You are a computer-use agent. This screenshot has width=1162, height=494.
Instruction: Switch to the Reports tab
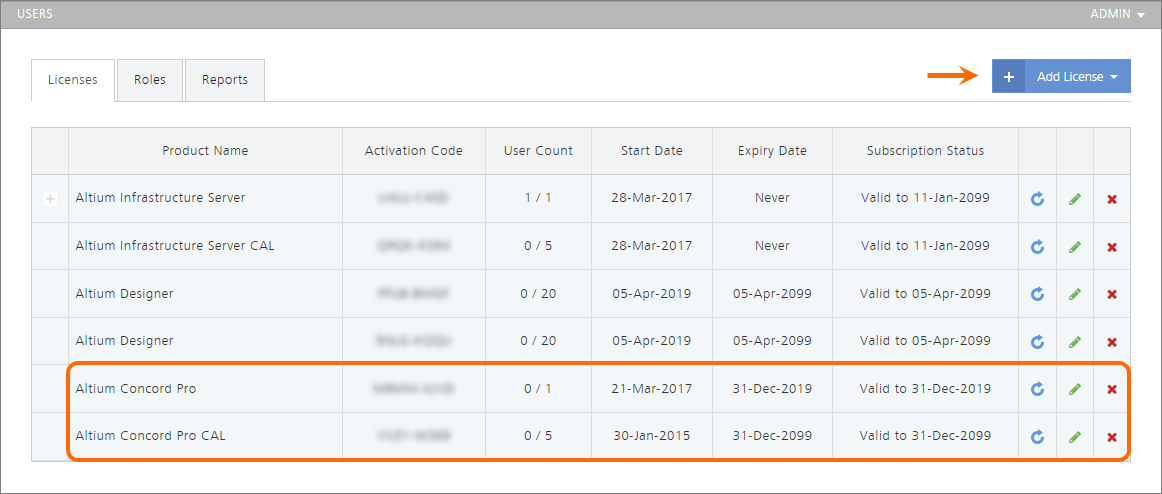point(224,80)
